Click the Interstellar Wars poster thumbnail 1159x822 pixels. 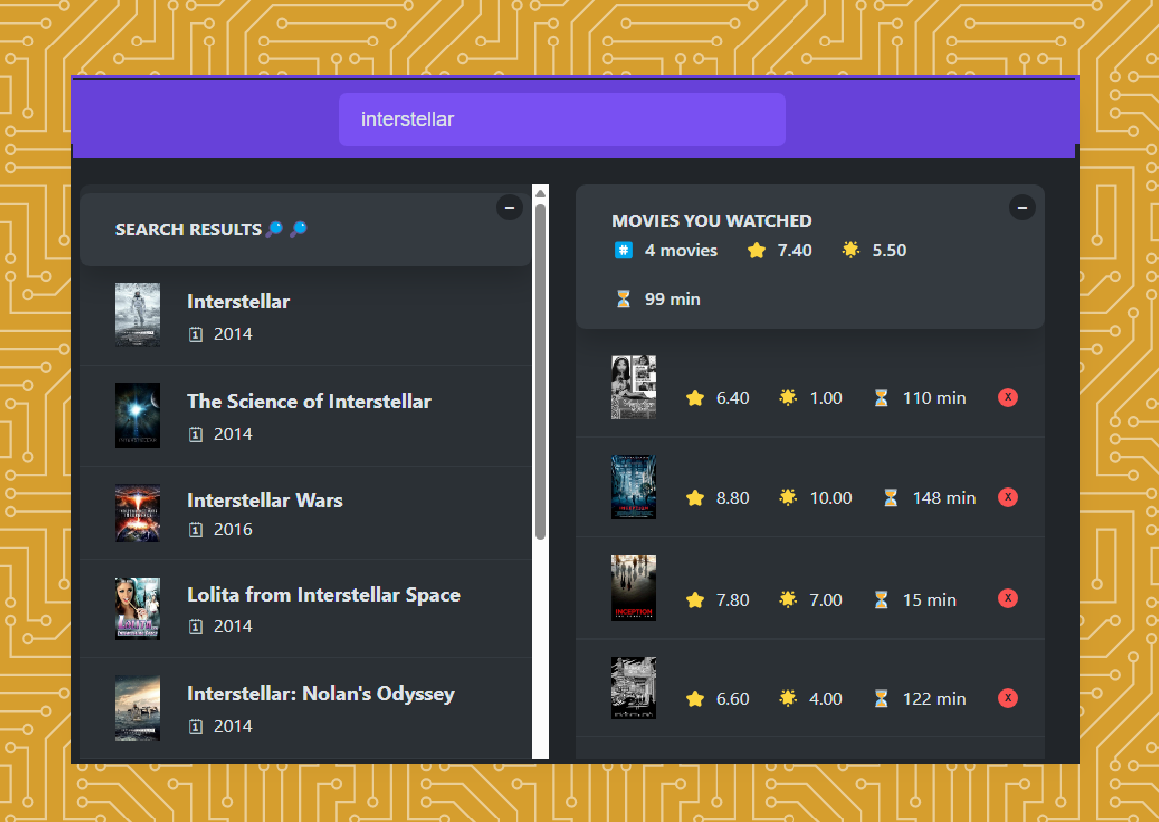click(x=137, y=513)
